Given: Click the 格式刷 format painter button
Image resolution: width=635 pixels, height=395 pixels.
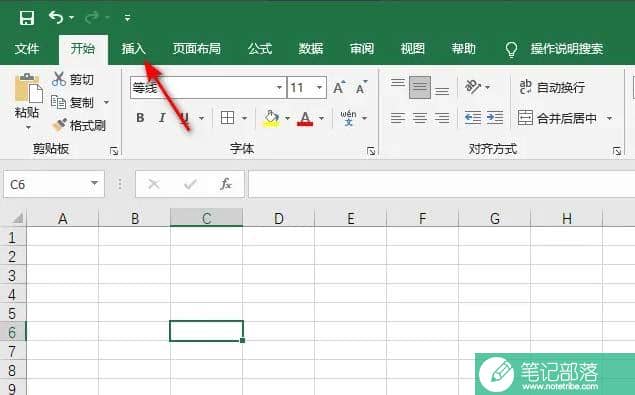Looking at the screenshot, I should 79,125.
